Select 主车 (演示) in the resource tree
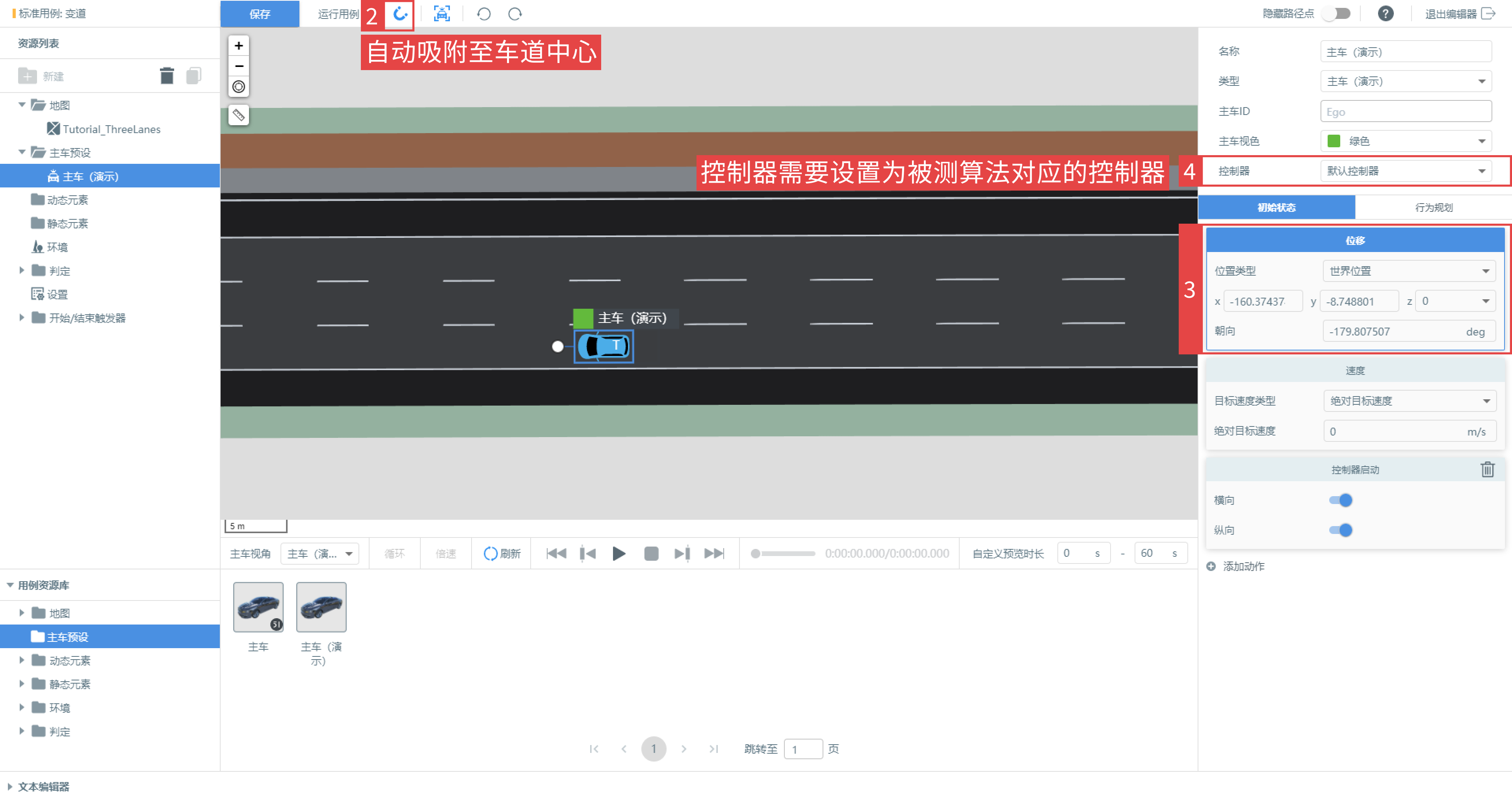Screen dimensions: 1512x797 [110, 176]
